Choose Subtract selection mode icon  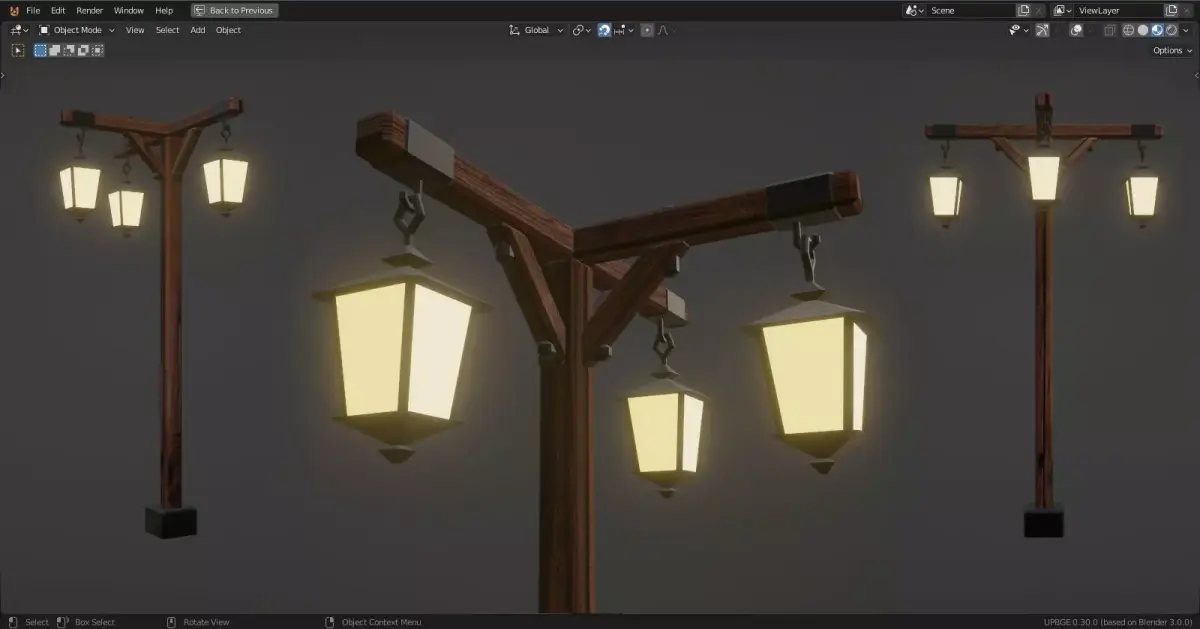pos(69,50)
